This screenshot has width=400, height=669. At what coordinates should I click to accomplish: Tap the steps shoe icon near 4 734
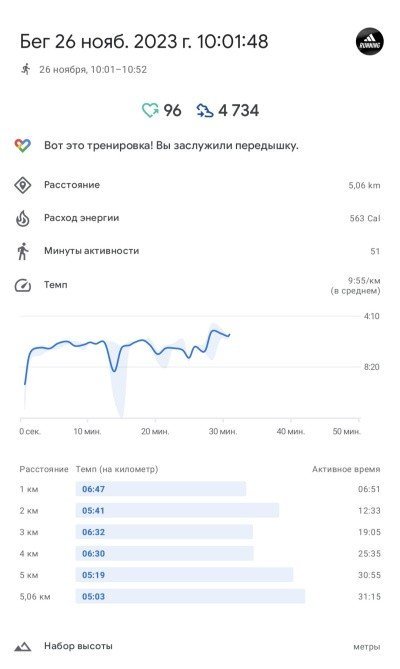point(204,111)
